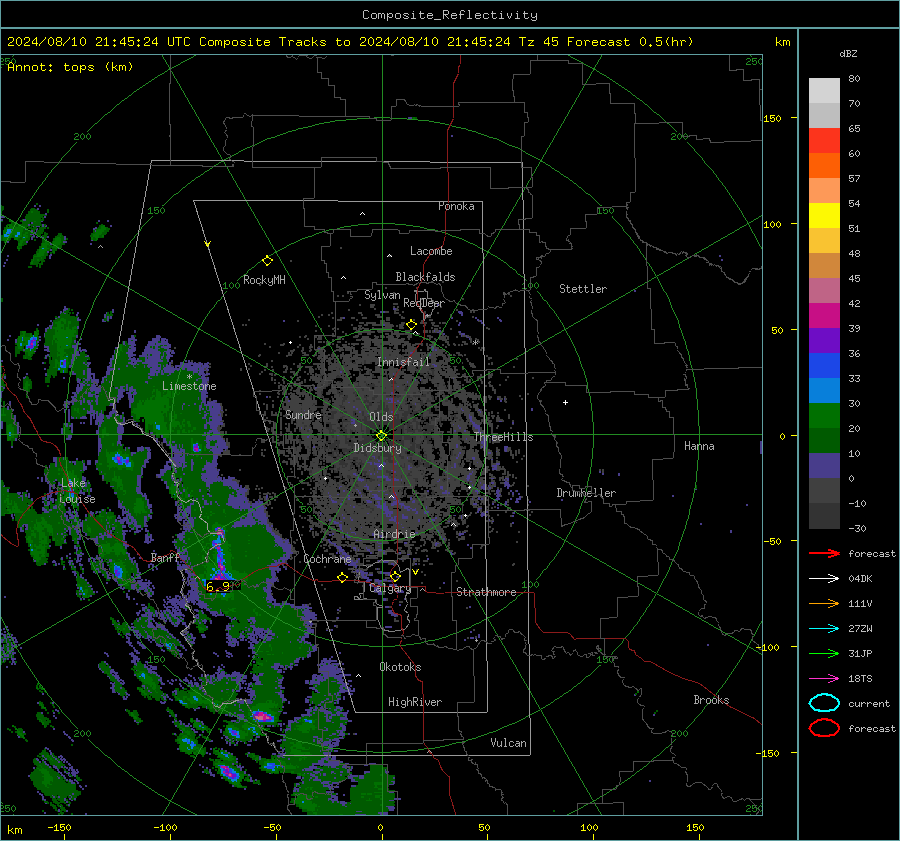This screenshot has height=841, width=900.
Task: Click the red forecast ellipse legend icon
Action: tap(824, 728)
